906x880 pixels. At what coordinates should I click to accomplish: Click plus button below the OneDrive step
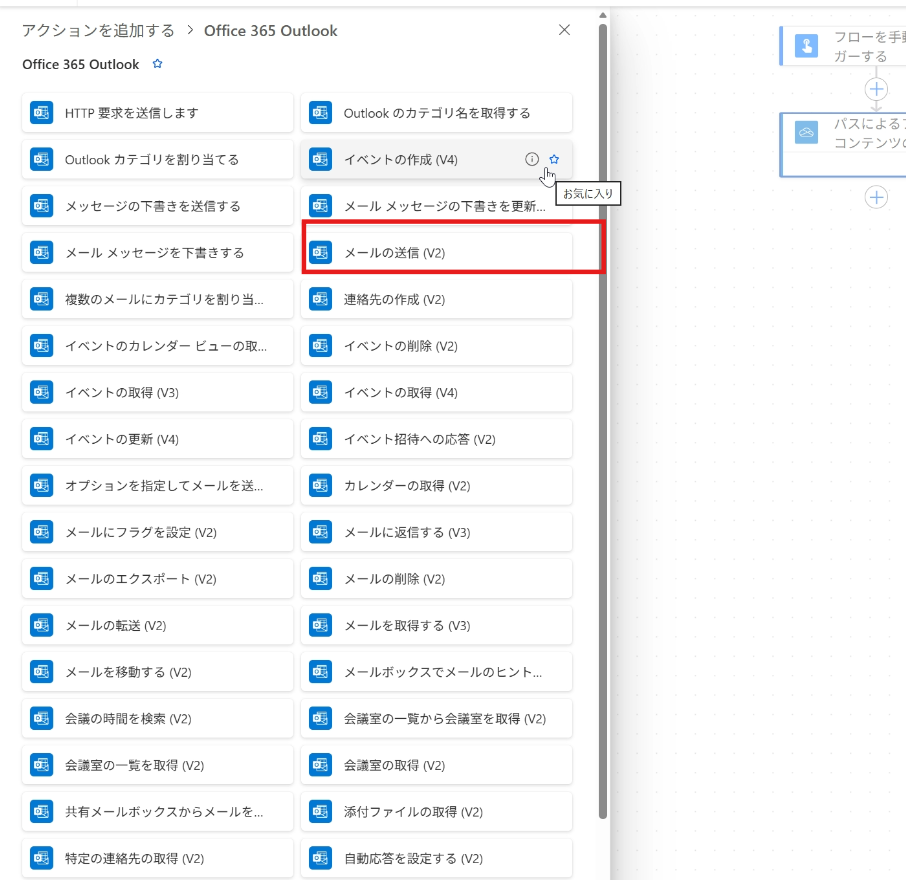876,197
